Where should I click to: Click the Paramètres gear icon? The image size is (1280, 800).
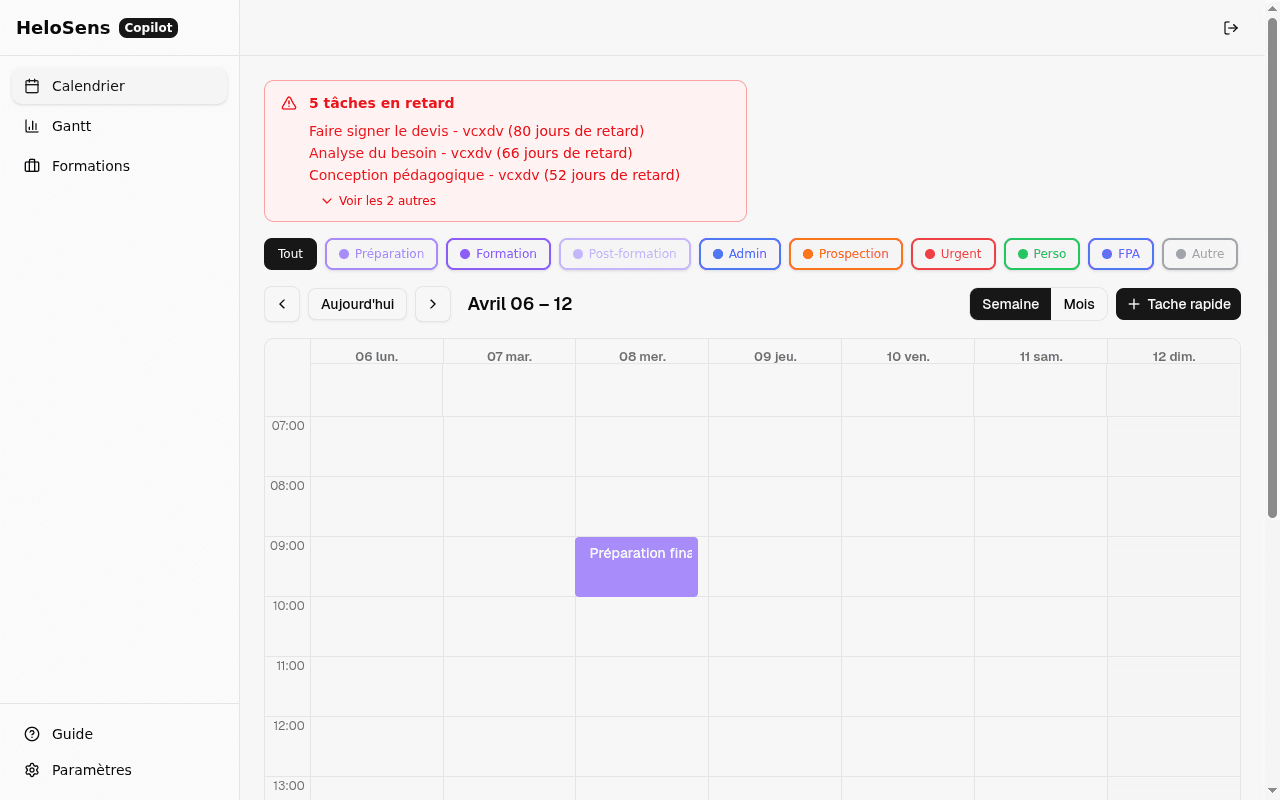(x=32, y=770)
